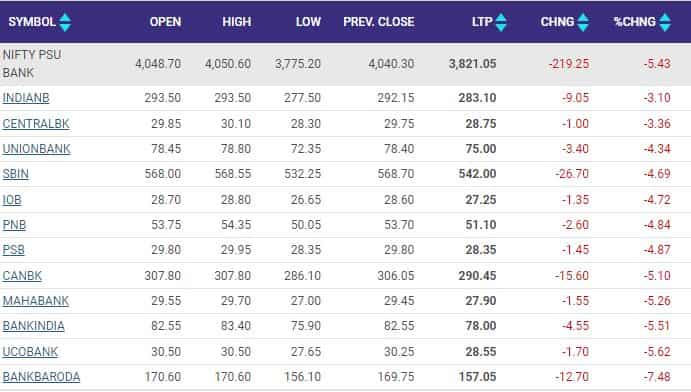The image size is (691, 392).
Task: Open the MAHABANK stock link
Action: click(36, 301)
